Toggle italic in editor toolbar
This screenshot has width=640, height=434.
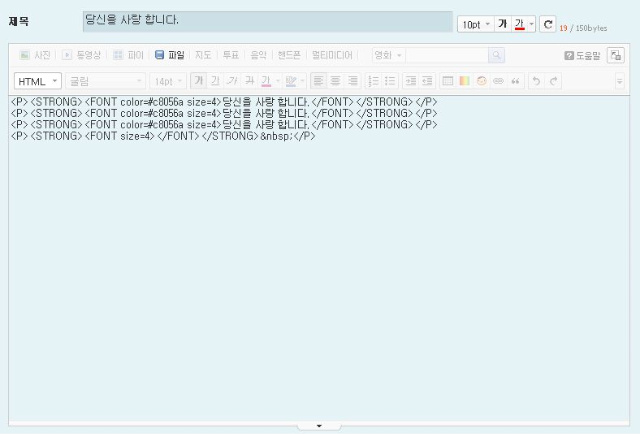click(x=232, y=81)
